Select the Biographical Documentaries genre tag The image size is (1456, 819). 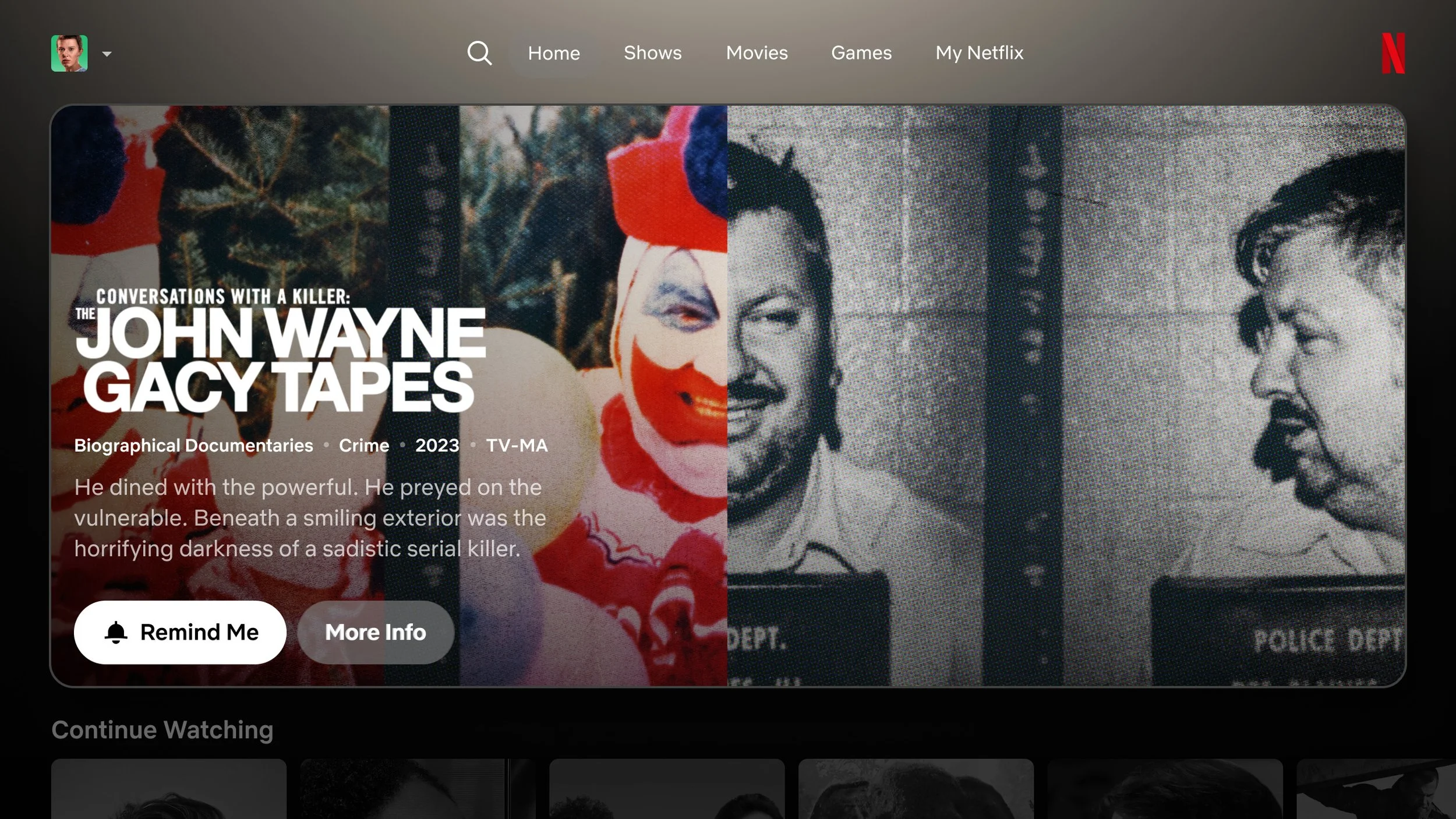193,446
